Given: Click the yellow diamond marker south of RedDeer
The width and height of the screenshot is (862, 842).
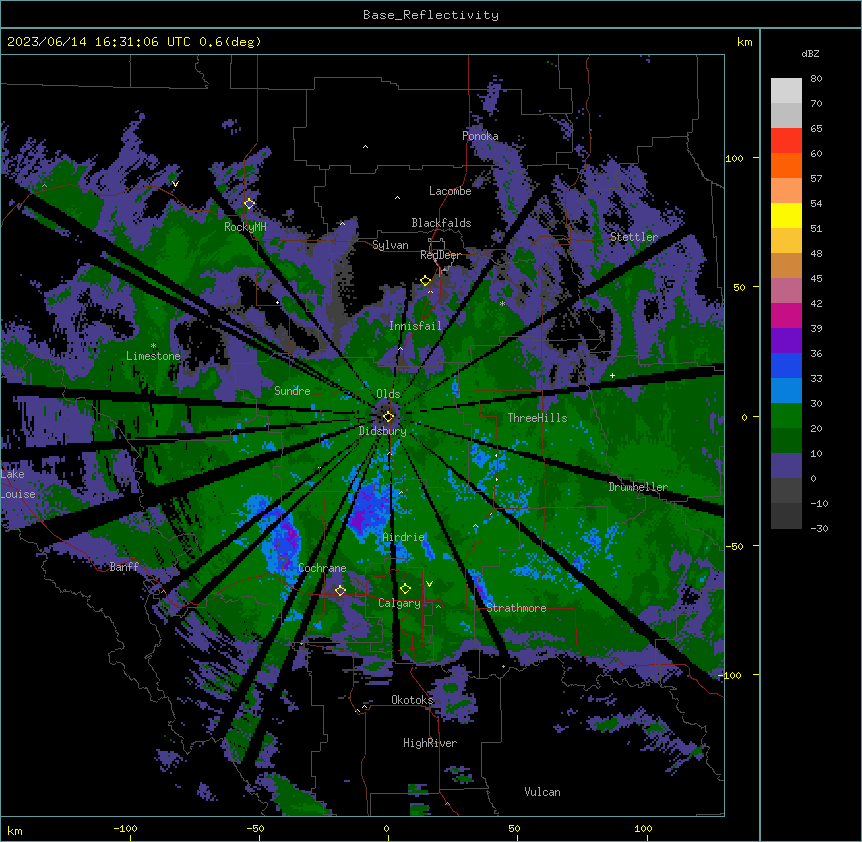Looking at the screenshot, I should pyautogui.click(x=426, y=281).
